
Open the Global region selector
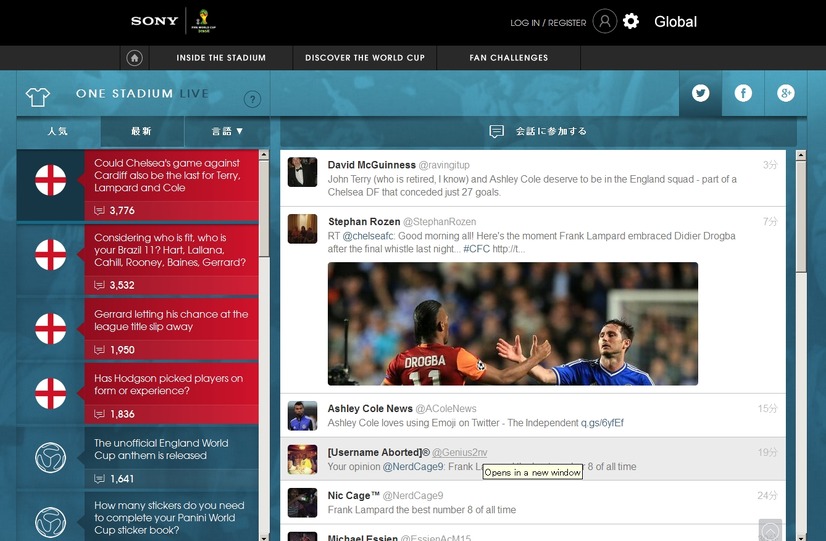(x=675, y=21)
